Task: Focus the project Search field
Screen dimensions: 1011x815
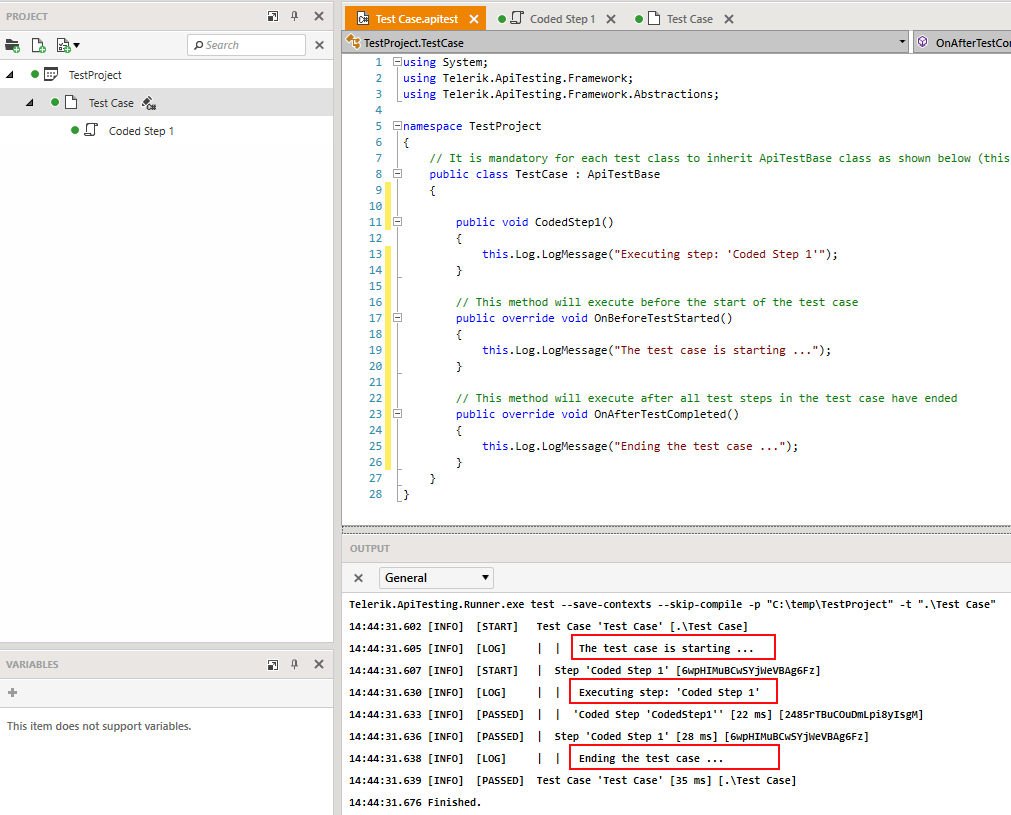Action: (x=246, y=45)
